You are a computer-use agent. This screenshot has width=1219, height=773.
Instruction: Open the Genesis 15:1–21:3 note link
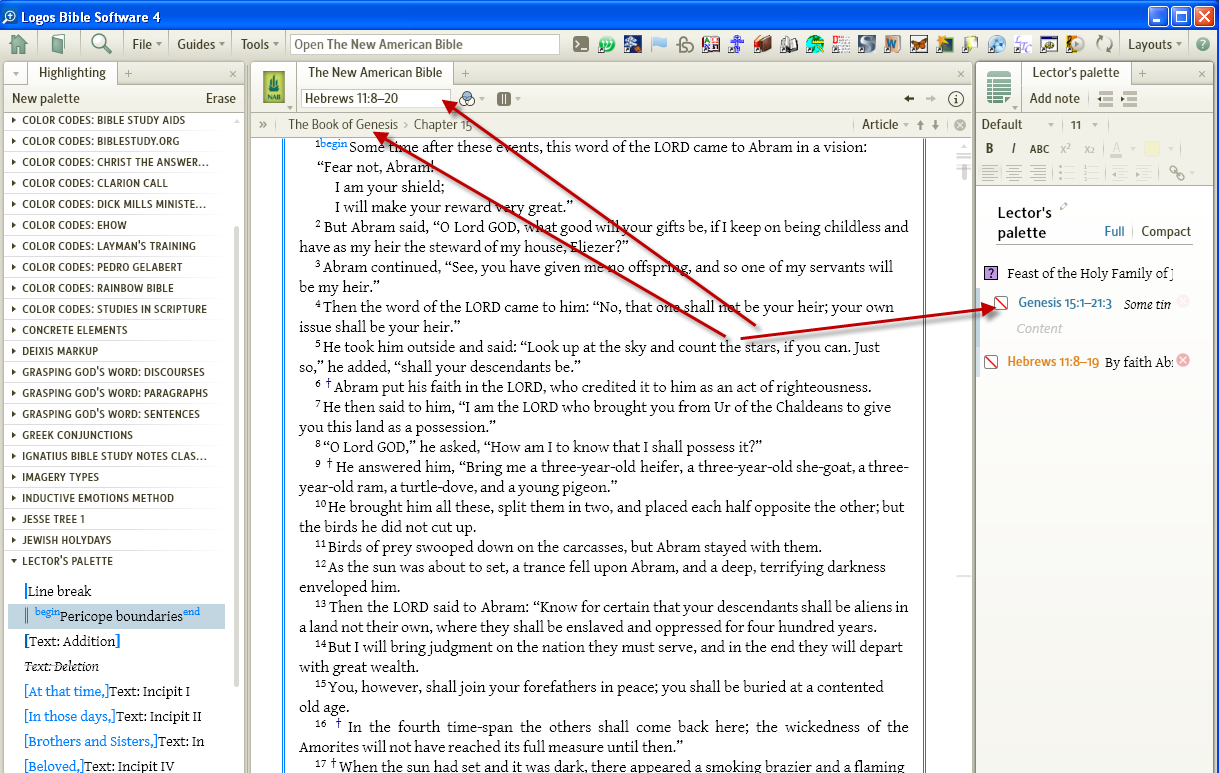[x=1065, y=303]
